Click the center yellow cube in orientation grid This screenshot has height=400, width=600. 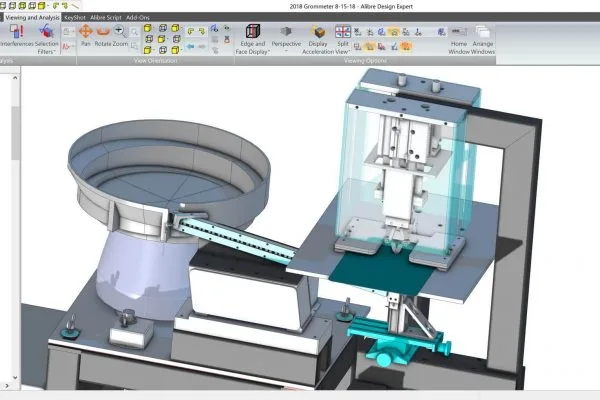(162, 39)
